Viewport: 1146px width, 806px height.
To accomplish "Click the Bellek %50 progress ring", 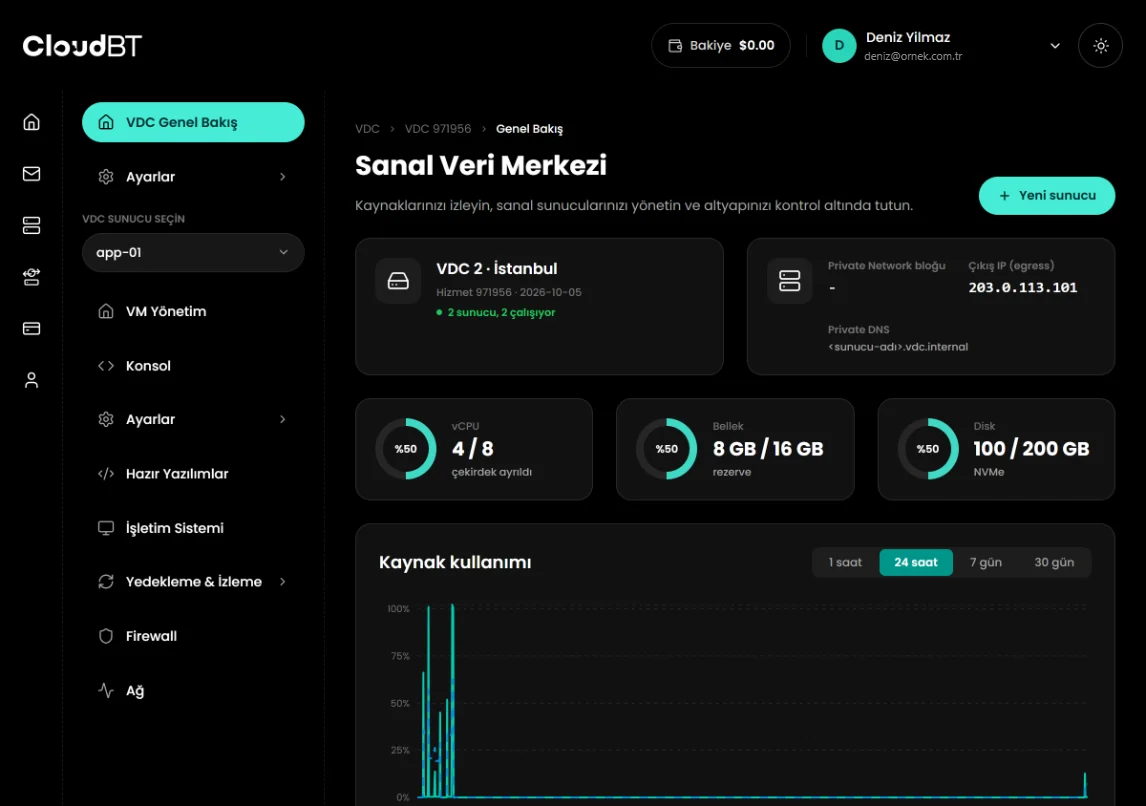I will (x=667, y=449).
